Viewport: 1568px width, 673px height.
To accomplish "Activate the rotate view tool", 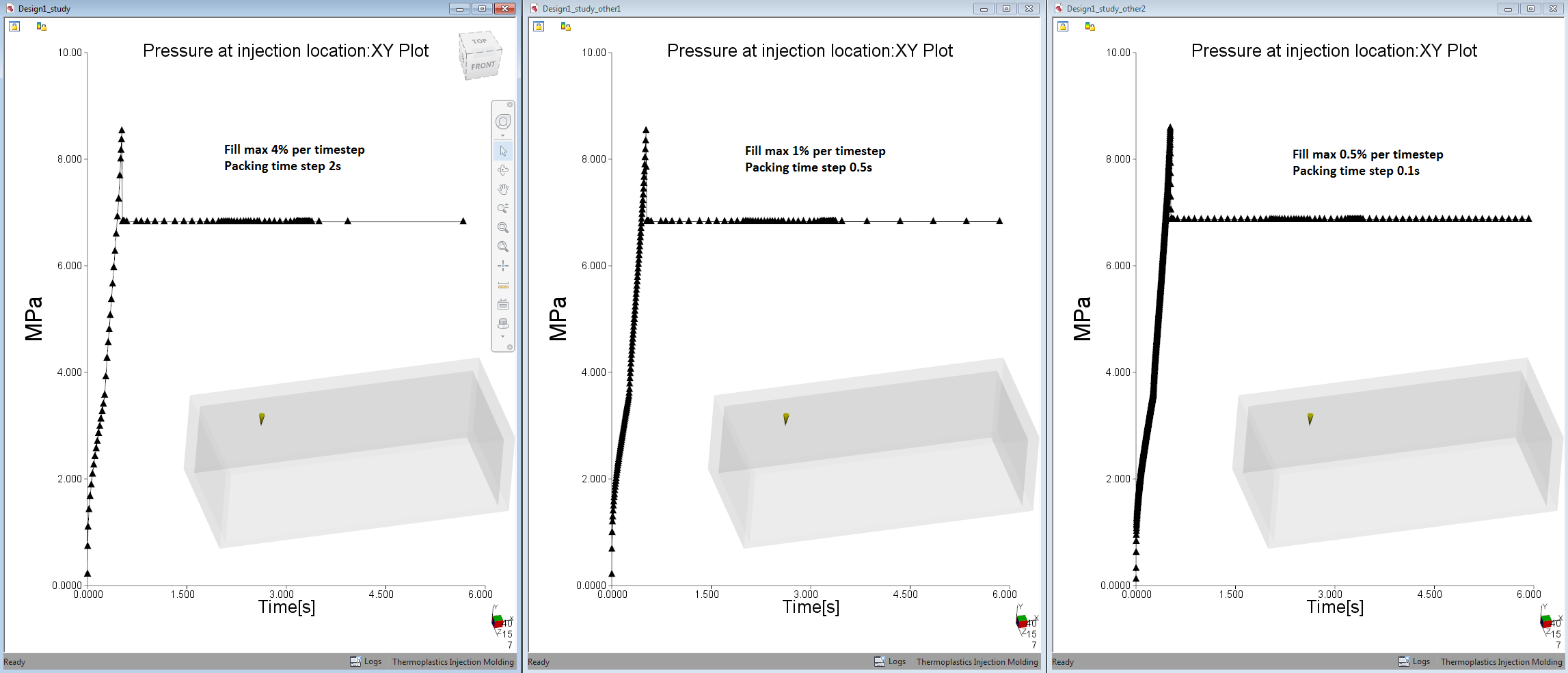I will [504, 170].
